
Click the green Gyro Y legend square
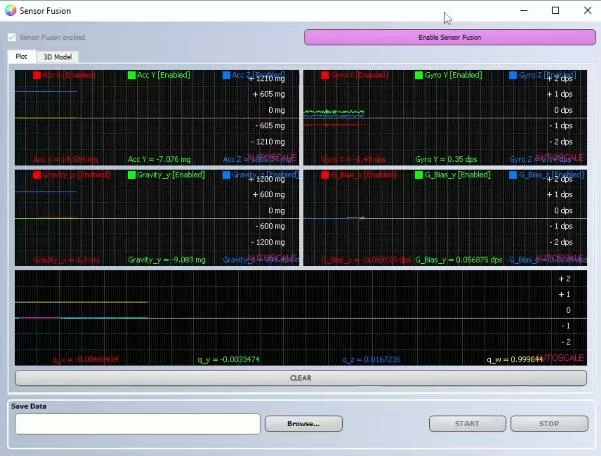(x=419, y=75)
